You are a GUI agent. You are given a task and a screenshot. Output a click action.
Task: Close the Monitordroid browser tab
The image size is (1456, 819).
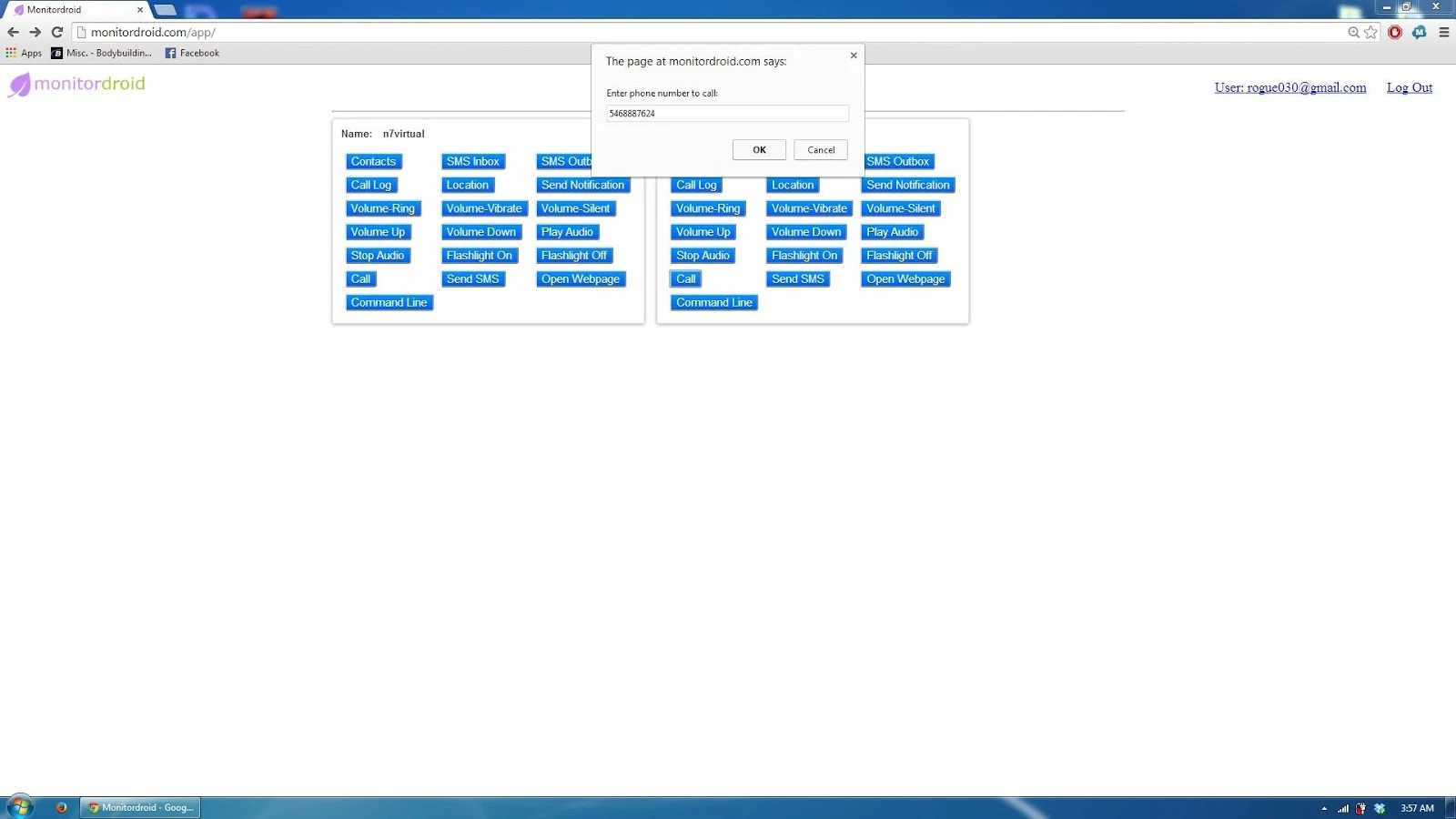point(139,10)
